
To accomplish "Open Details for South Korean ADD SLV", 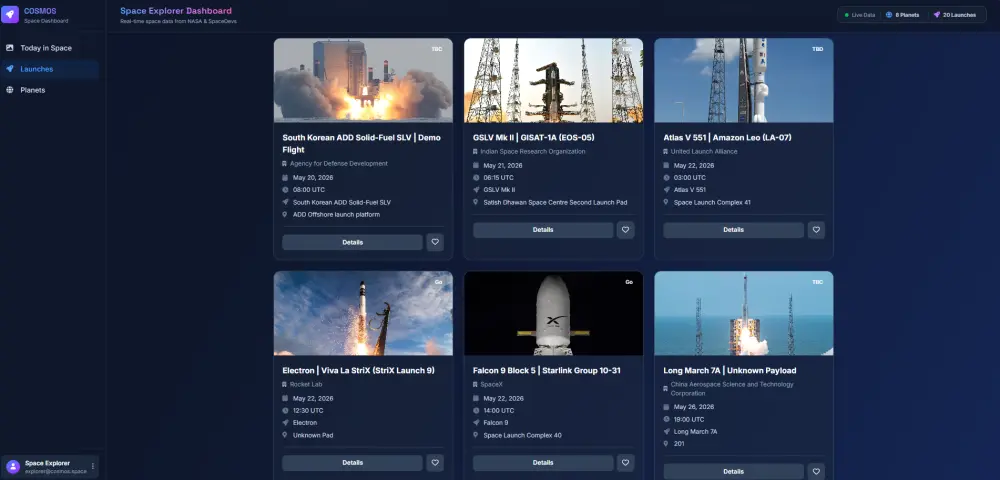I will click(x=353, y=242).
